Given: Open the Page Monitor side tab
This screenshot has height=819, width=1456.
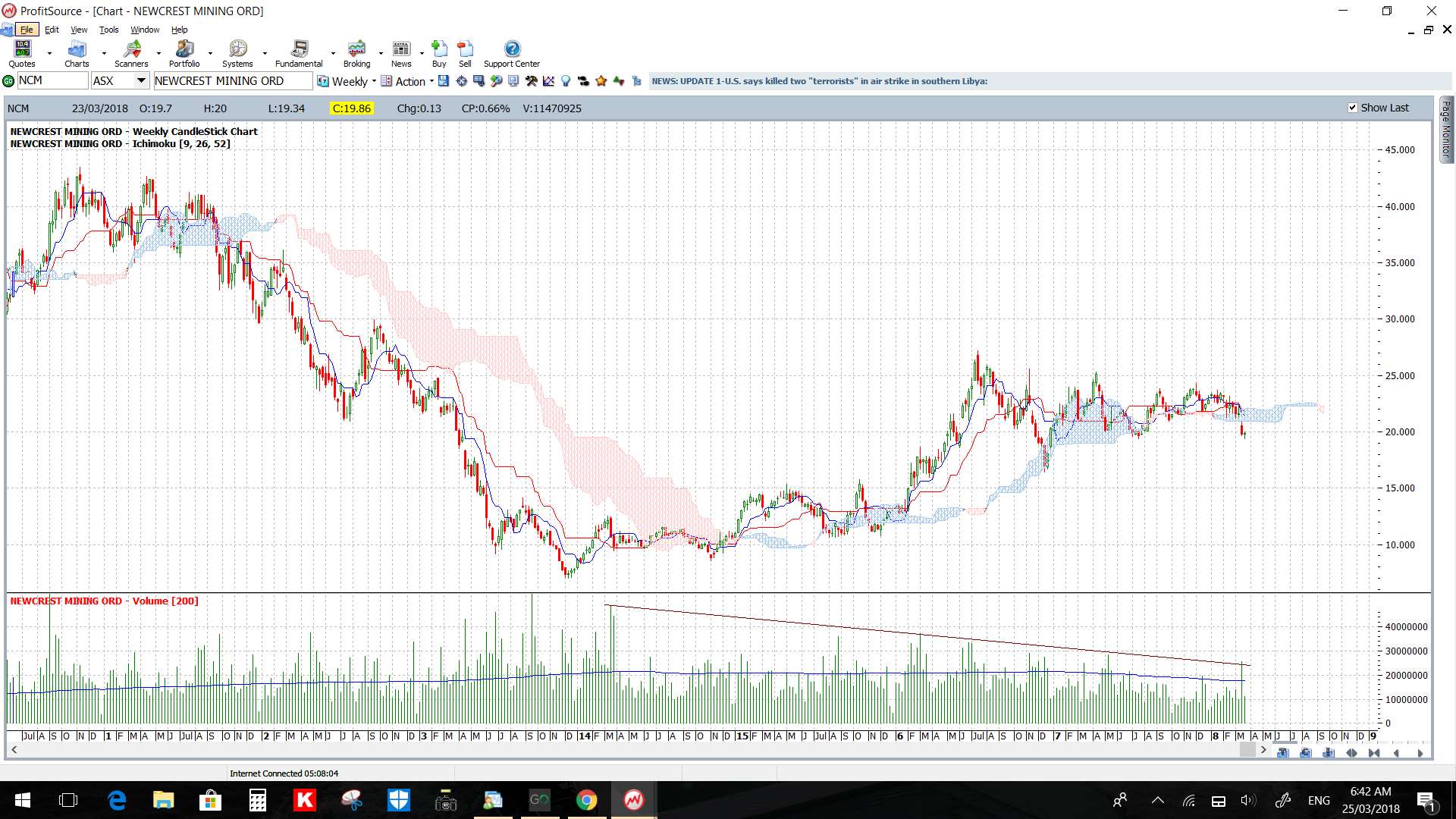Looking at the screenshot, I should coord(1446,129).
